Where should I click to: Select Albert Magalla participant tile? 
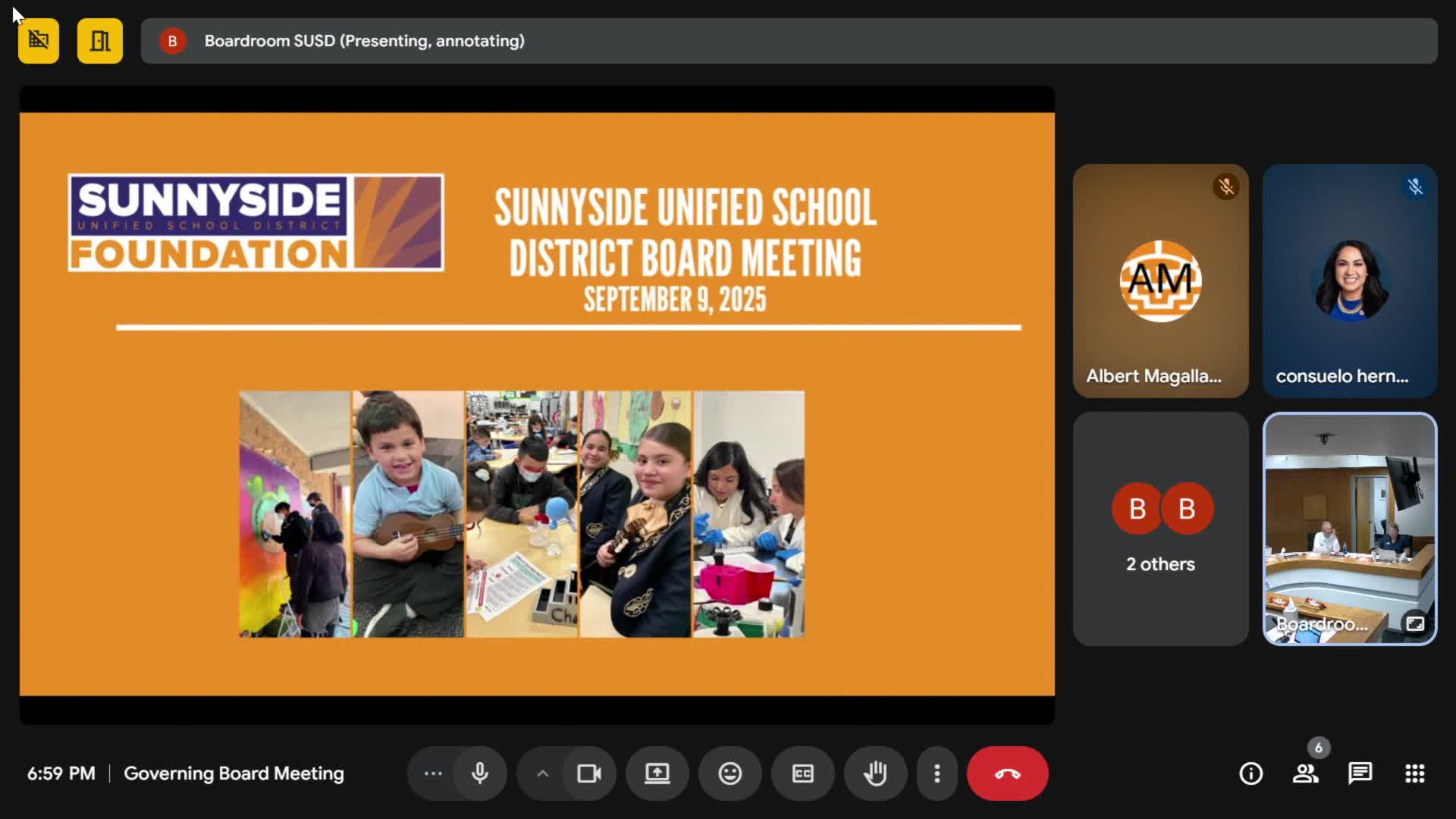(x=1160, y=281)
